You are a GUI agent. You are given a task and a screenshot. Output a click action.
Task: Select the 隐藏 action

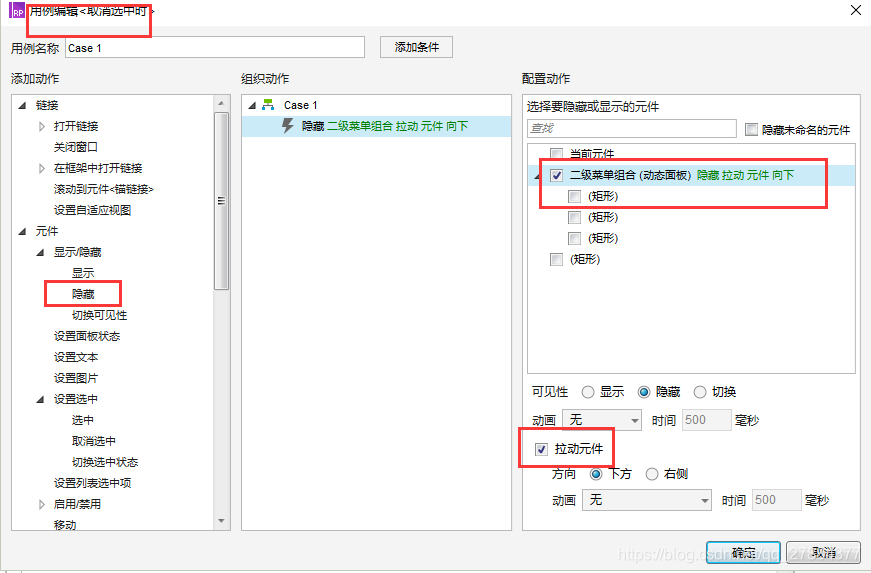point(83,294)
